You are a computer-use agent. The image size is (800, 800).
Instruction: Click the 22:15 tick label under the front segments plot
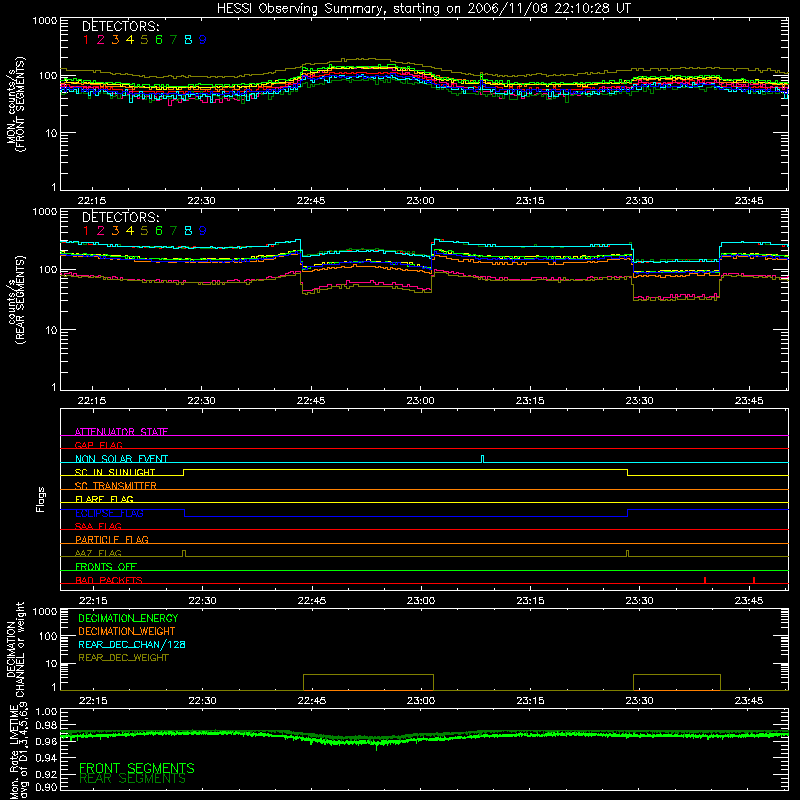(92, 201)
